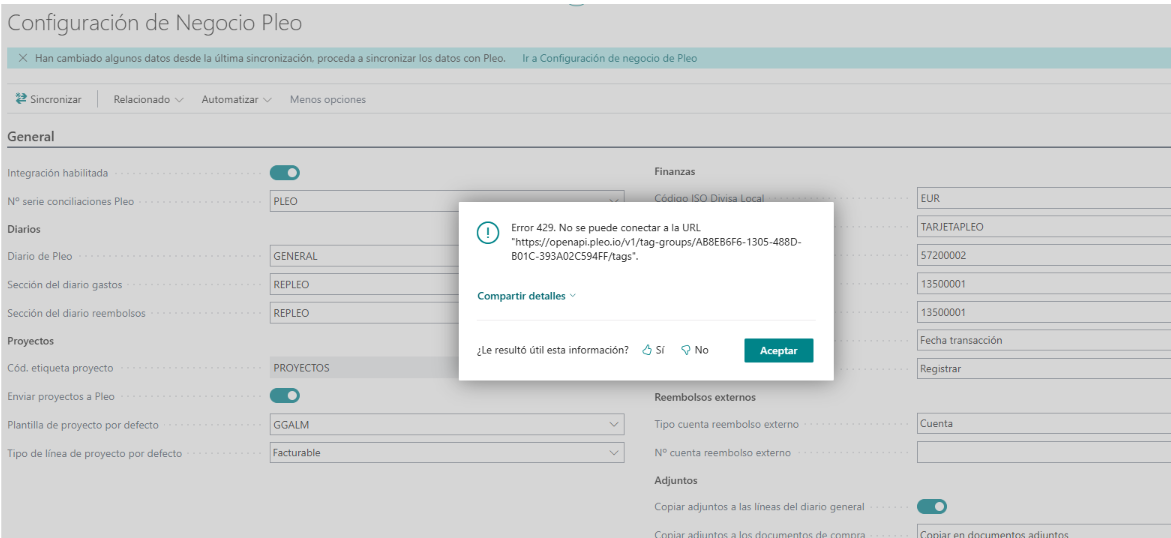Click Copiar en documentos adjuntos field
The height and width of the screenshot is (538, 1171).
pyautogui.click(x=1043, y=533)
